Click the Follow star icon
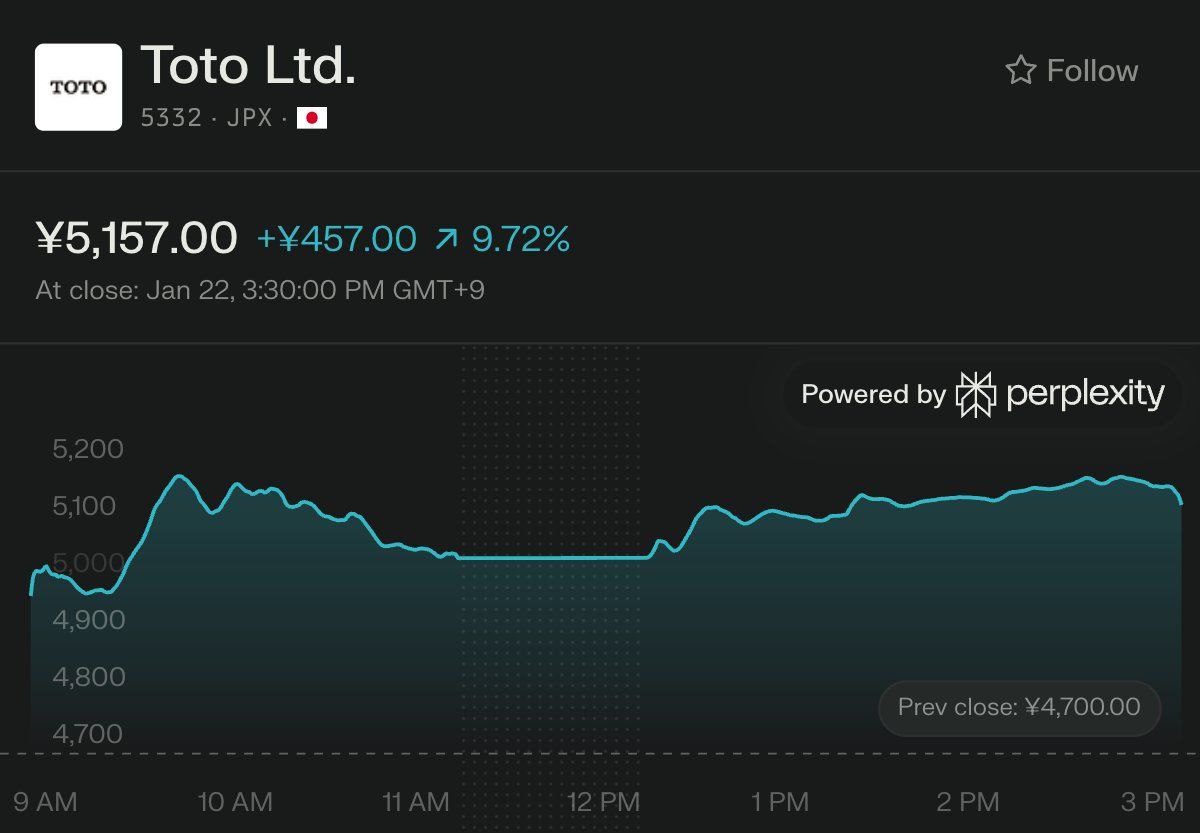 pyautogui.click(x=1020, y=71)
